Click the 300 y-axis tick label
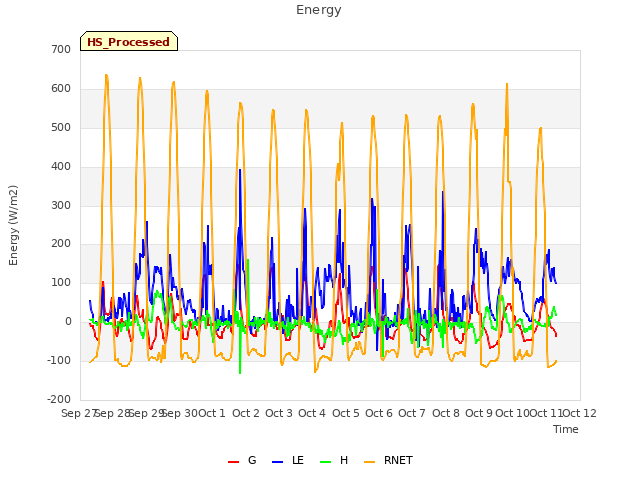Viewport: 640px width, 480px height. coord(61,205)
